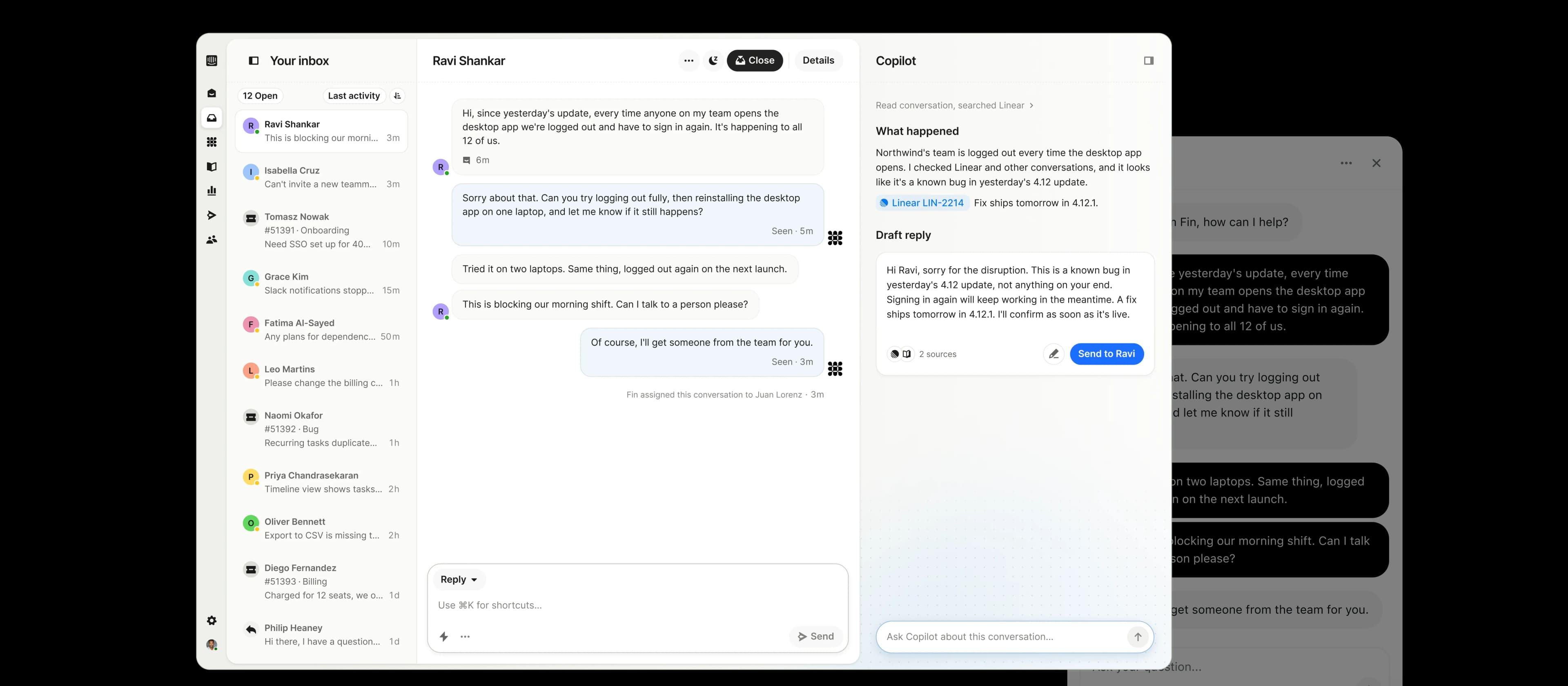Open Naomi Okafor #51392 Bug ticket
The height and width of the screenshot is (686, 1568).
coord(321,428)
